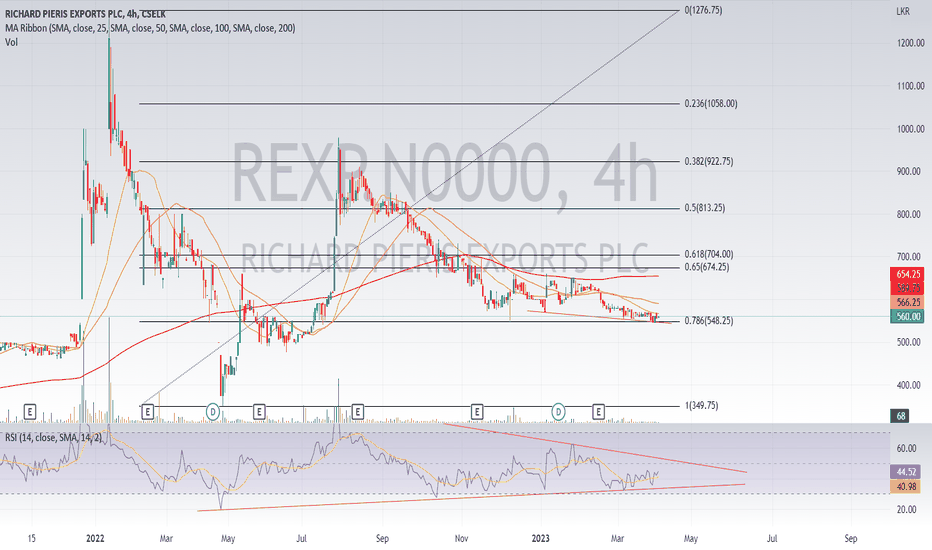Screen dimensions: 932x550
Task: Click the Fibonacci 0.65(674.25) level label
Action: click(x=707, y=267)
